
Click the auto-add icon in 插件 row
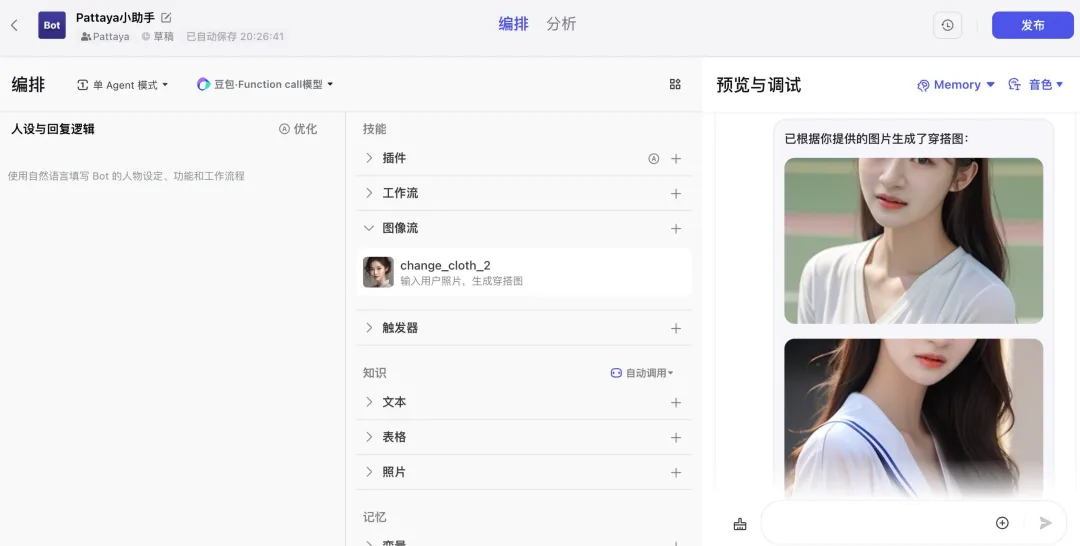pyautogui.click(x=654, y=158)
